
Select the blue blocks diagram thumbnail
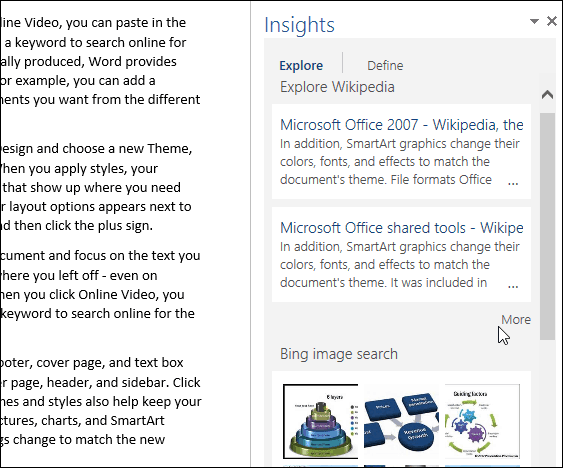pyautogui.click(x=401, y=421)
